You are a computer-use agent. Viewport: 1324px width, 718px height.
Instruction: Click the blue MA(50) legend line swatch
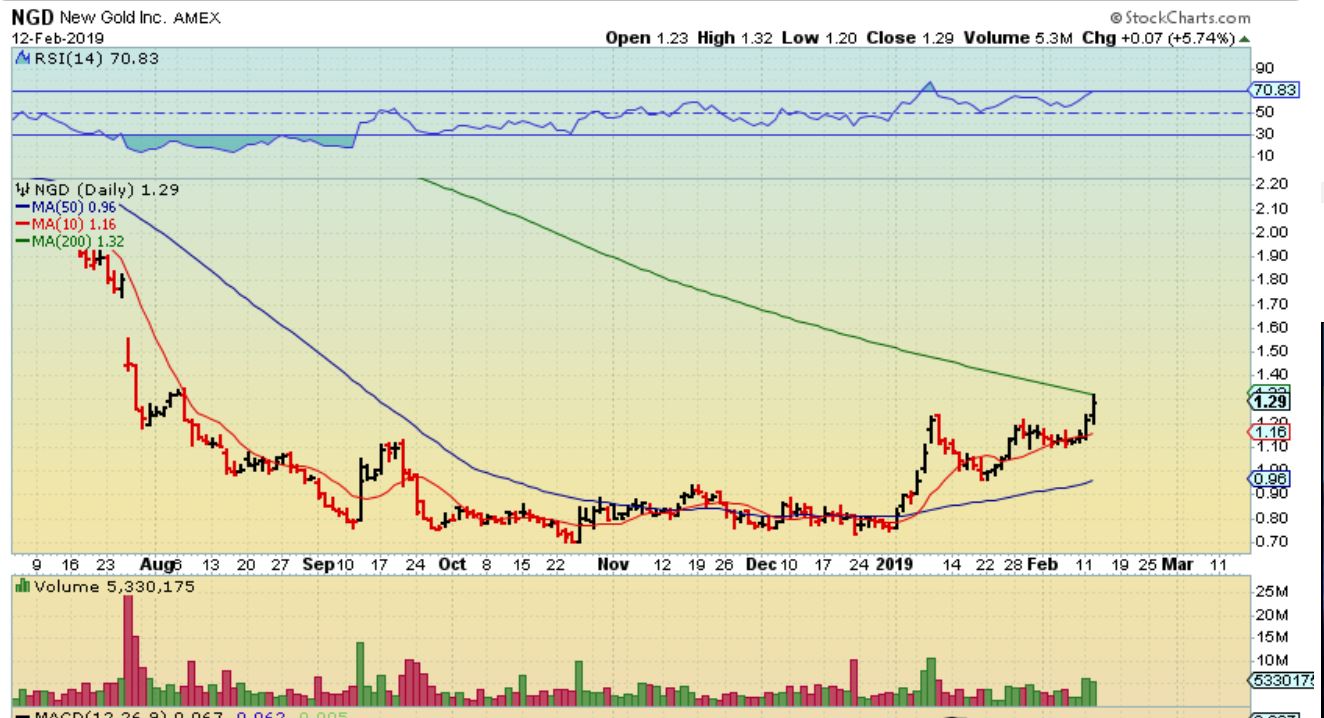click(21, 207)
